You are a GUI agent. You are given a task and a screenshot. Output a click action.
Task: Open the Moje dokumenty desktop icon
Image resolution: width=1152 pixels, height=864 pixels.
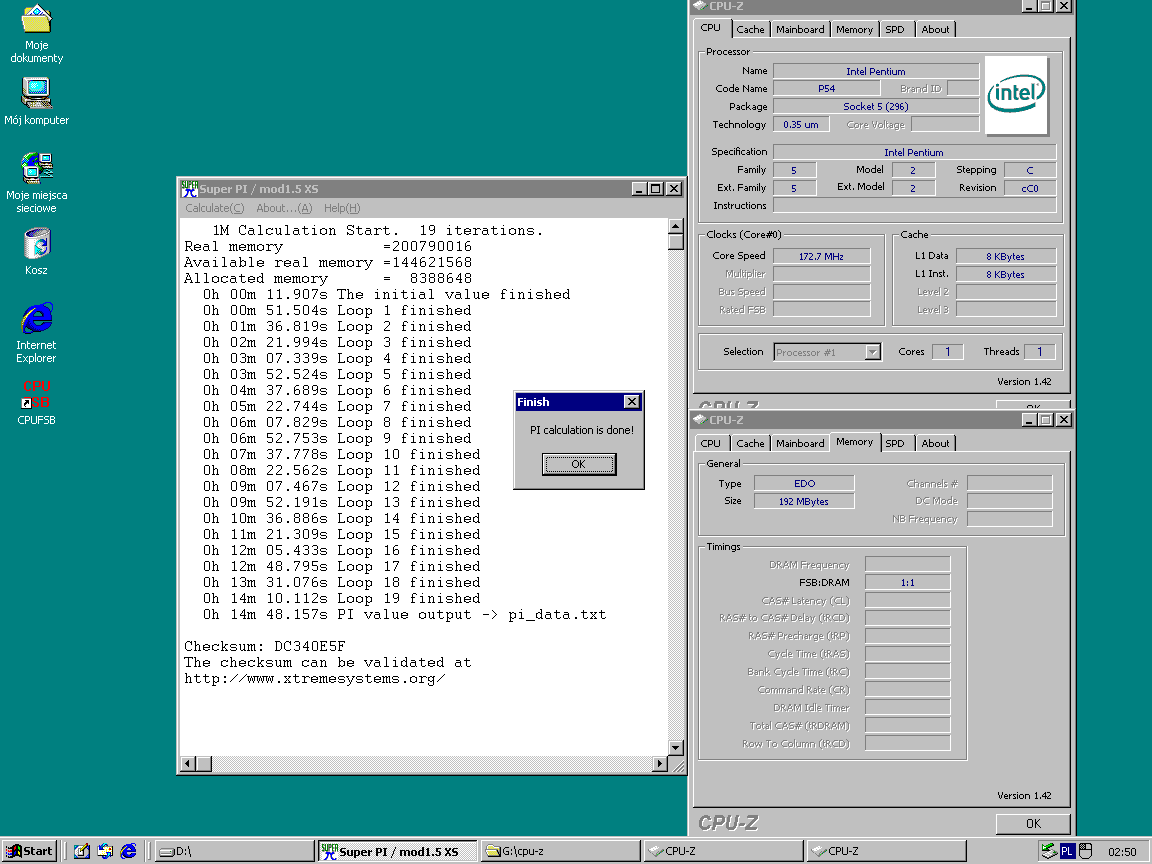click(36, 34)
